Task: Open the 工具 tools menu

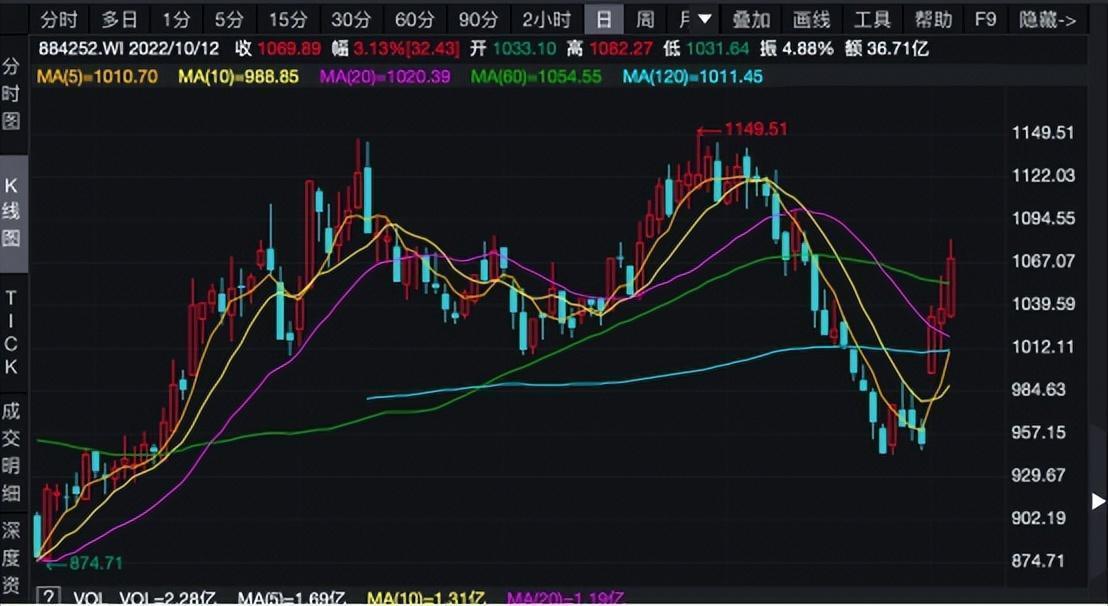Action: pyautogui.click(x=872, y=19)
